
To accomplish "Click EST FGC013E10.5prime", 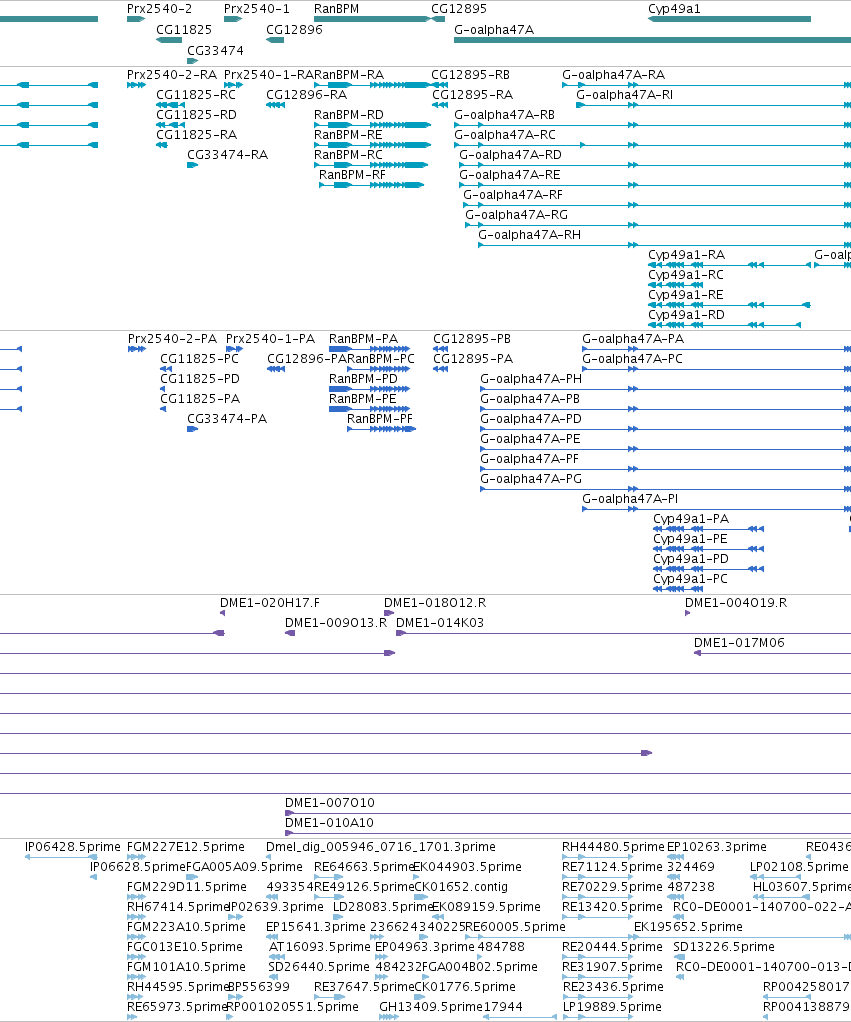I will point(184,947).
